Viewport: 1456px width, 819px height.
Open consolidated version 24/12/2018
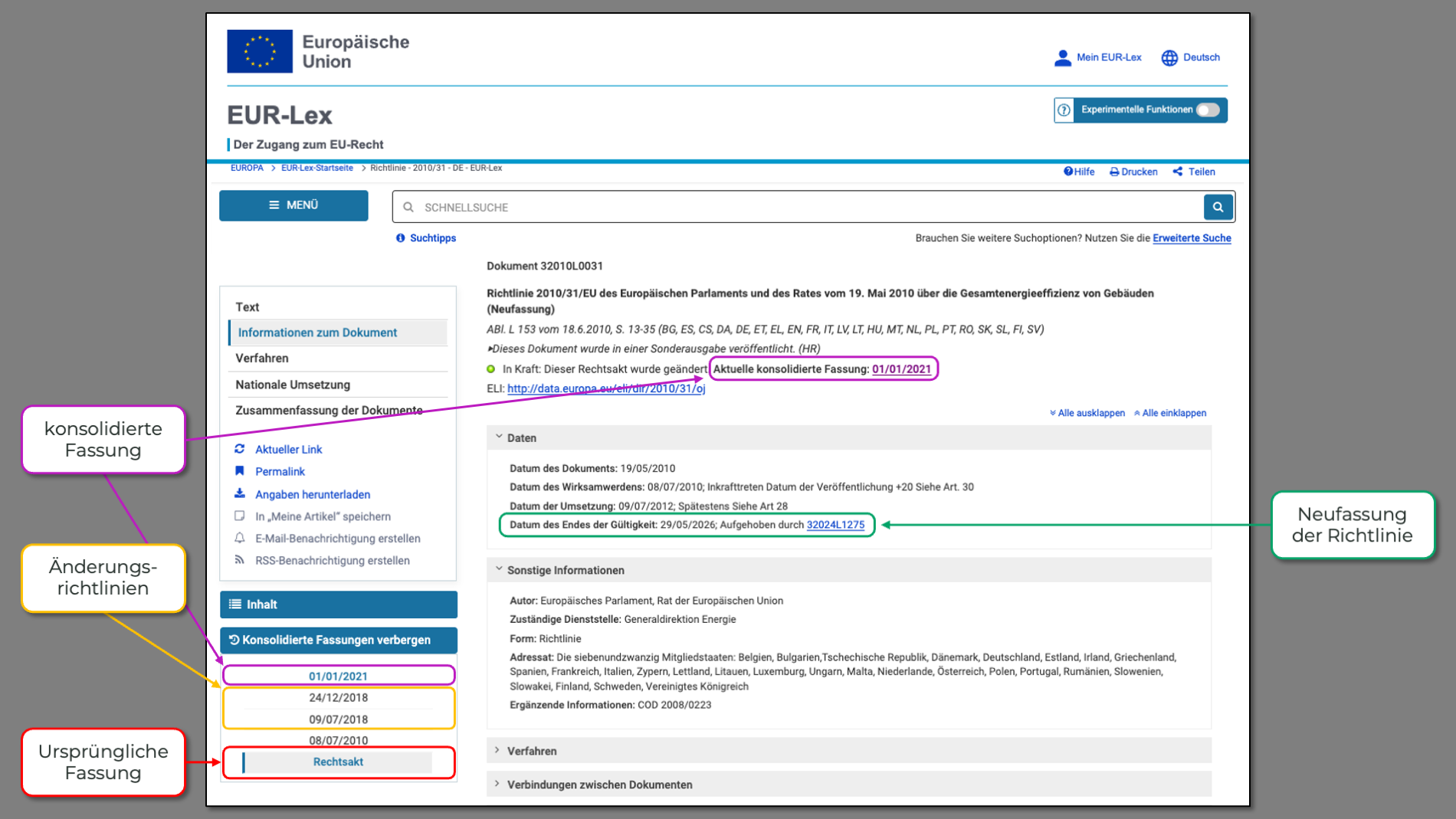[x=338, y=698]
